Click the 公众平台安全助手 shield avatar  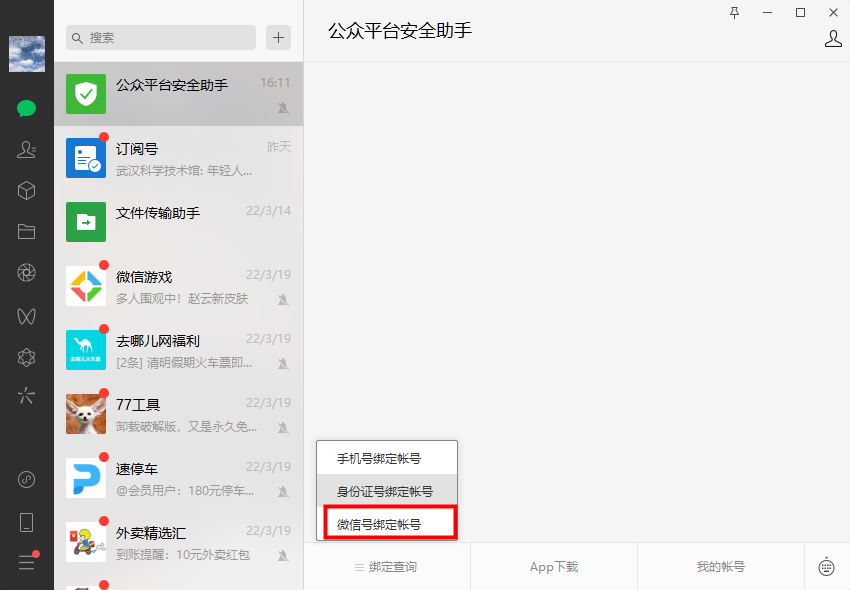(x=86, y=94)
